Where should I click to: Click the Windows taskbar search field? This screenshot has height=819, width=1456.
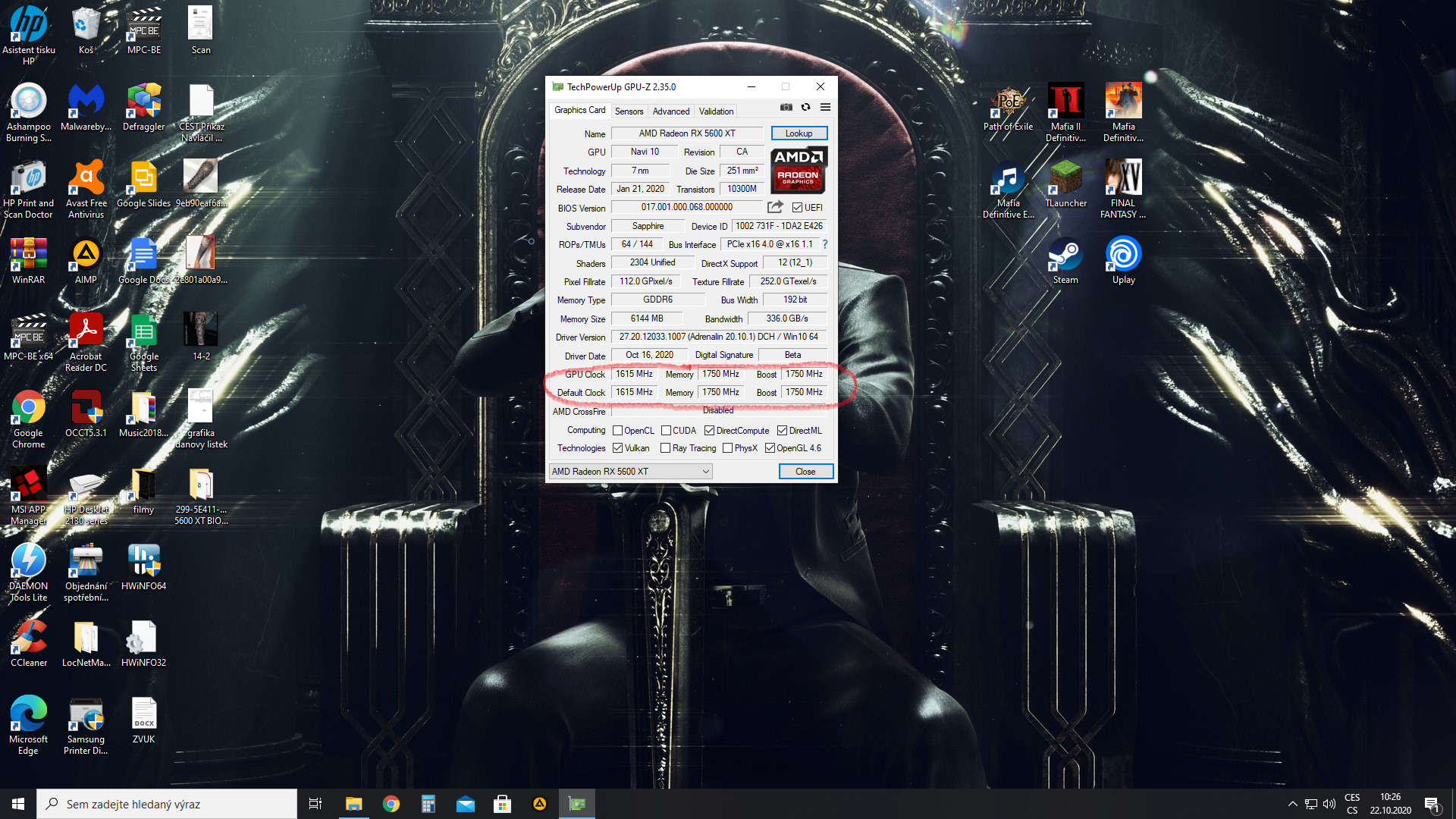(167, 804)
